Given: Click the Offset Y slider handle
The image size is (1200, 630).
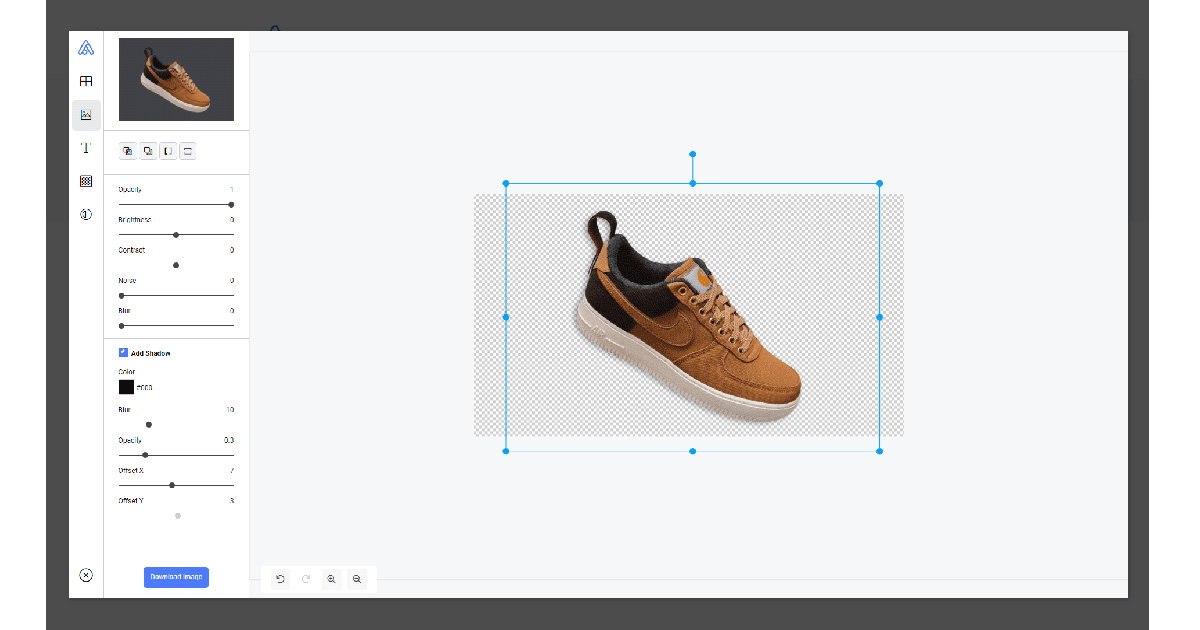Looking at the screenshot, I should pyautogui.click(x=178, y=516).
